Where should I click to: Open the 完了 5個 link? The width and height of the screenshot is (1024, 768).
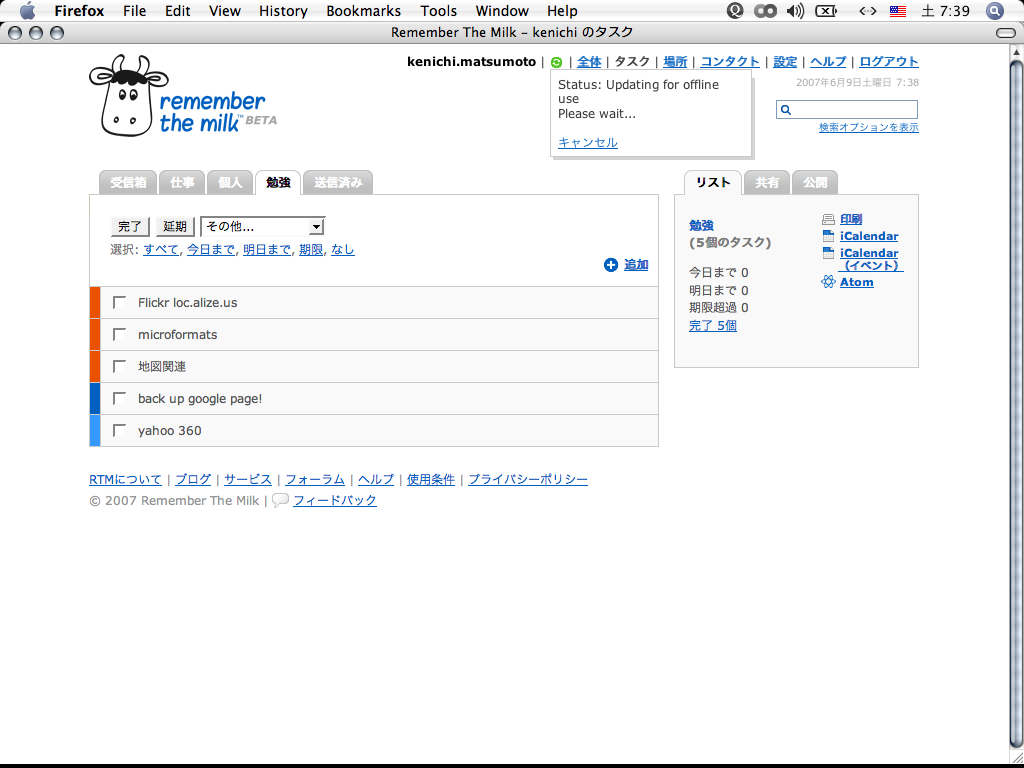pyautogui.click(x=713, y=325)
